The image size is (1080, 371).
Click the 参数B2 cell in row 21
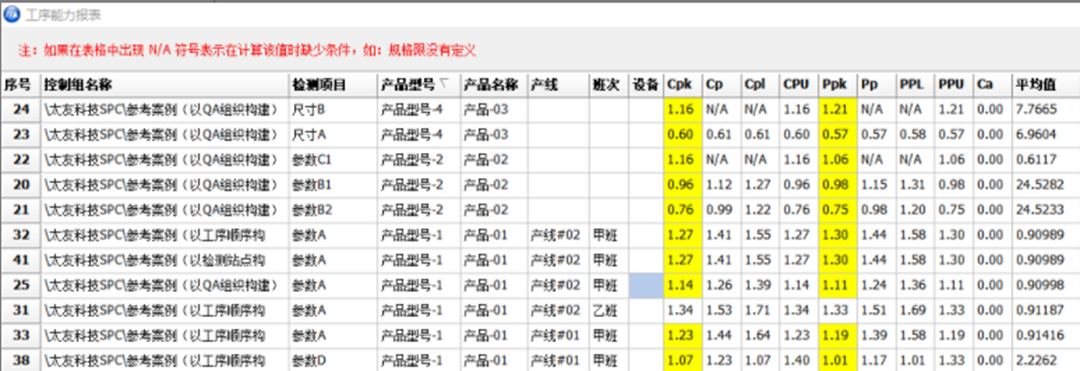[x=333, y=210]
